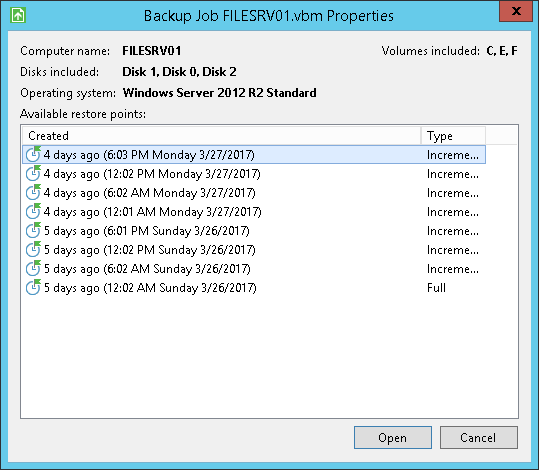The width and height of the screenshot is (539, 470).
Task: Click the Volumes included label
Action: [431, 51]
